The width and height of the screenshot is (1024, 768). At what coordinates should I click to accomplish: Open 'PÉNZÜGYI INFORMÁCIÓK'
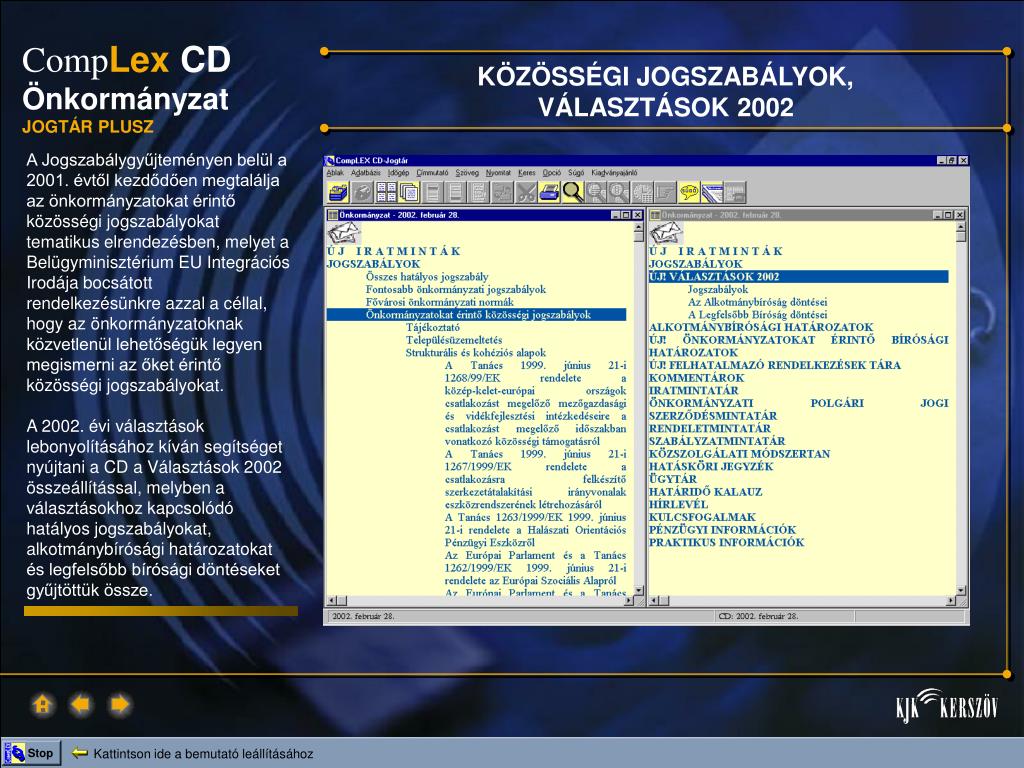pyautogui.click(x=722, y=530)
